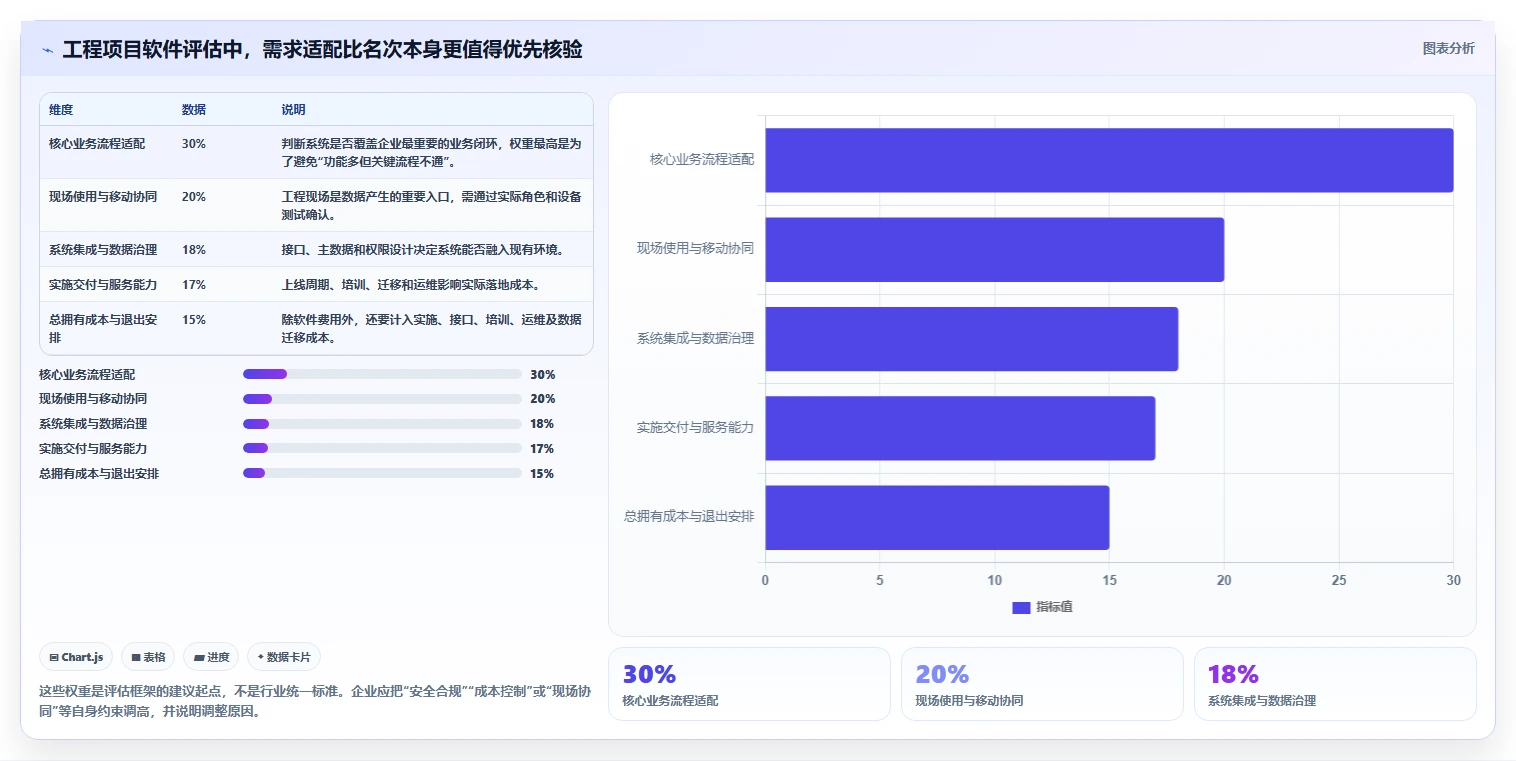The width and height of the screenshot is (1516, 761).
Task: Select the Chart.js tag chip
Action: 77,657
